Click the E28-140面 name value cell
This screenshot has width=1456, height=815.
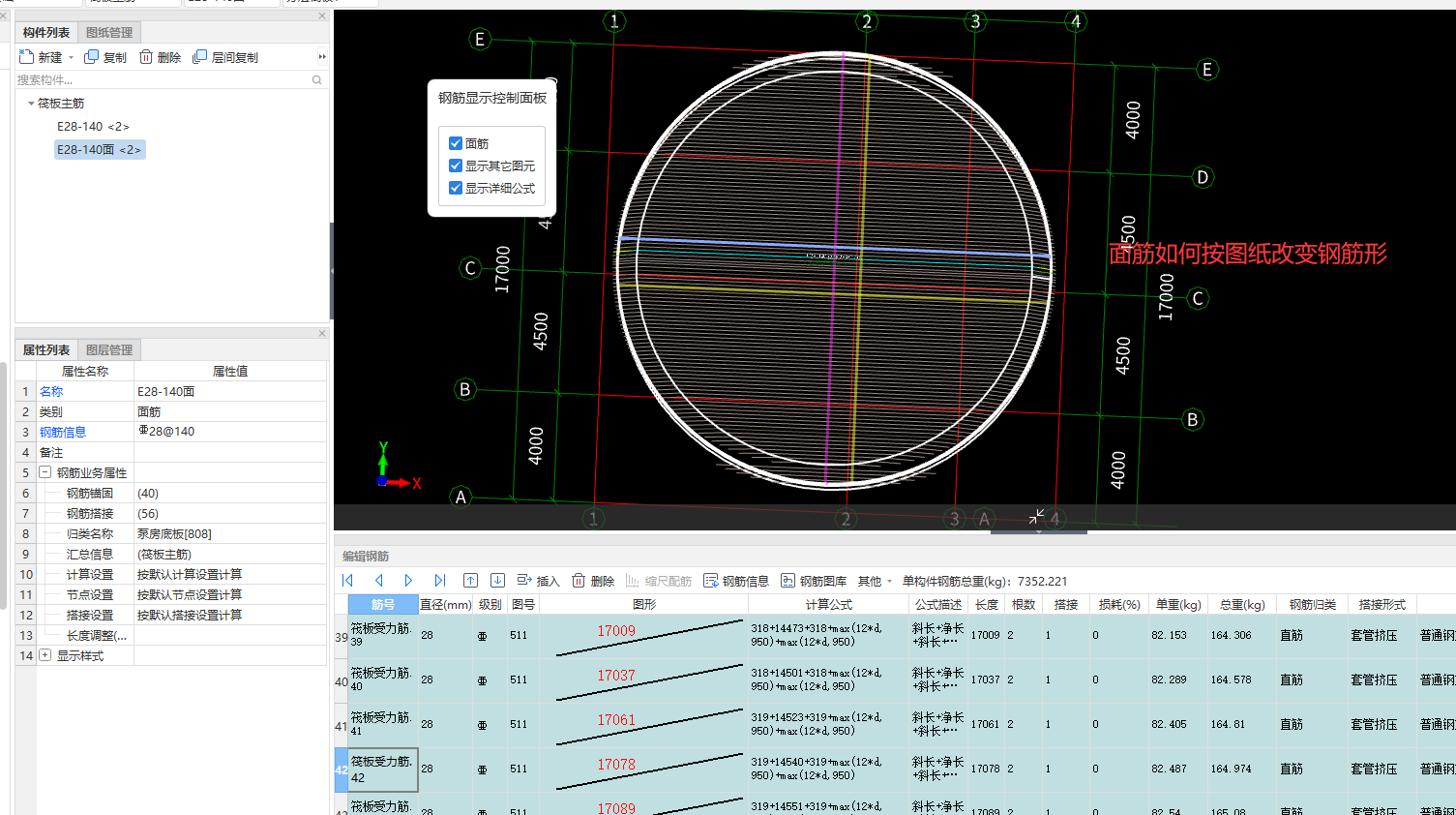230,391
